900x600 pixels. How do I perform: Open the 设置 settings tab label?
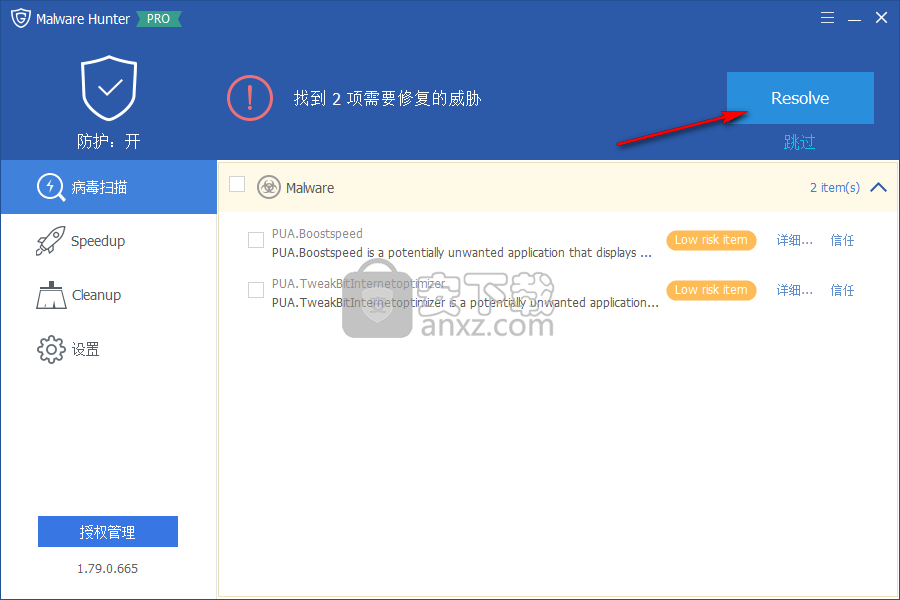tap(86, 349)
